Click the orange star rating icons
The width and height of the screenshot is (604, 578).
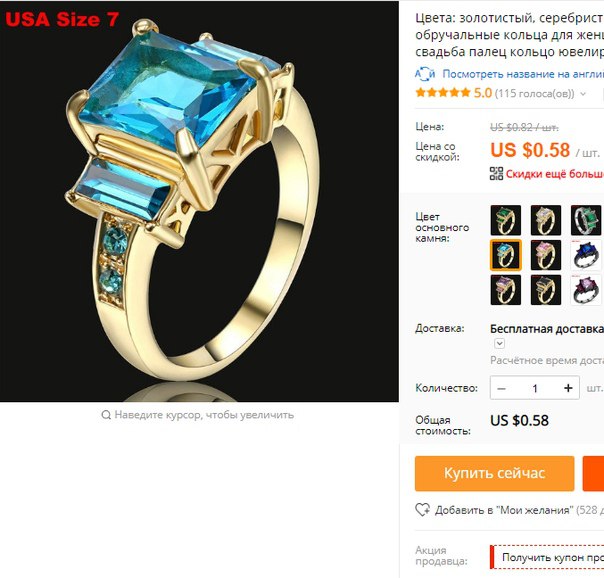(x=443, y=93)
